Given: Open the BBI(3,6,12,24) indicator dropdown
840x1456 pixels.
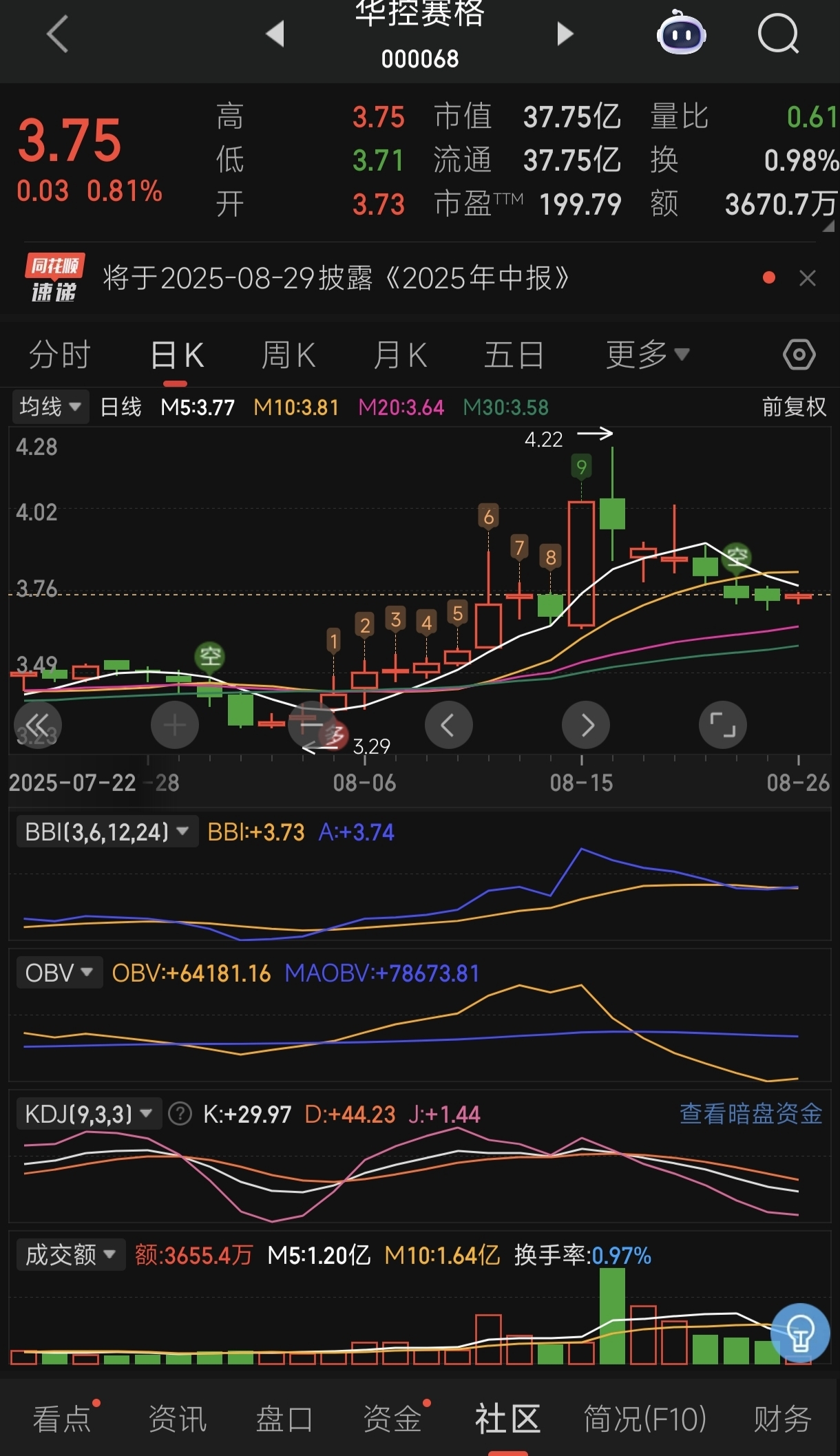Looking at the screenshot, I should (x=107, y=832).
